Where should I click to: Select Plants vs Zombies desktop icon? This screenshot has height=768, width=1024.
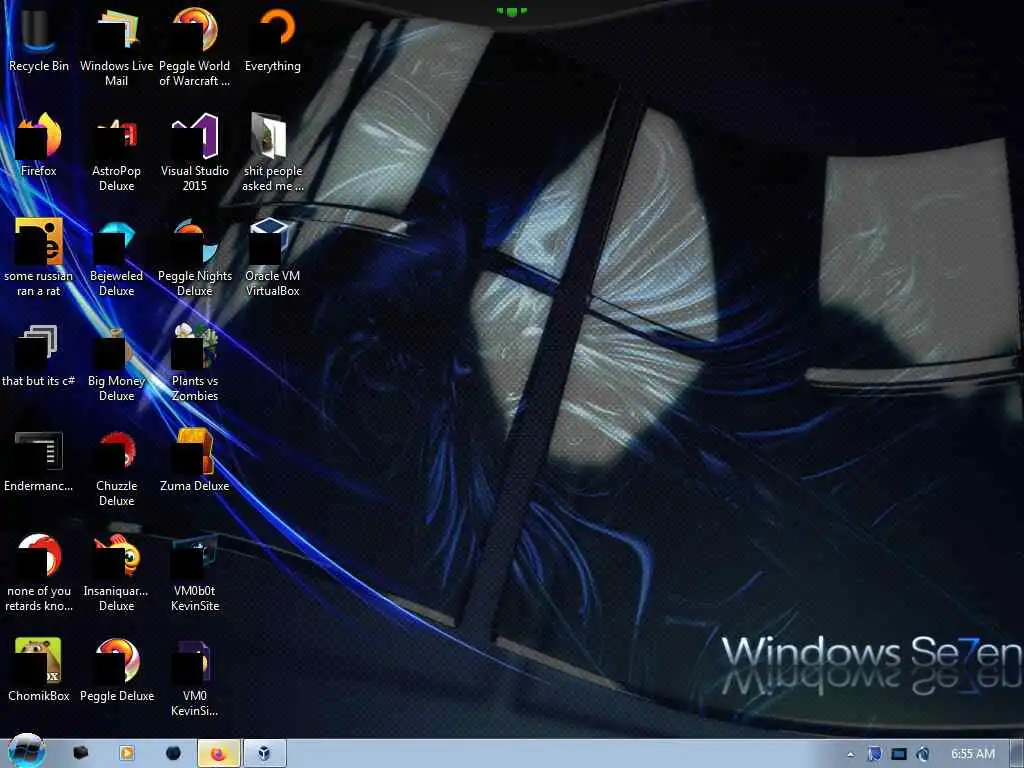[195, 362]
